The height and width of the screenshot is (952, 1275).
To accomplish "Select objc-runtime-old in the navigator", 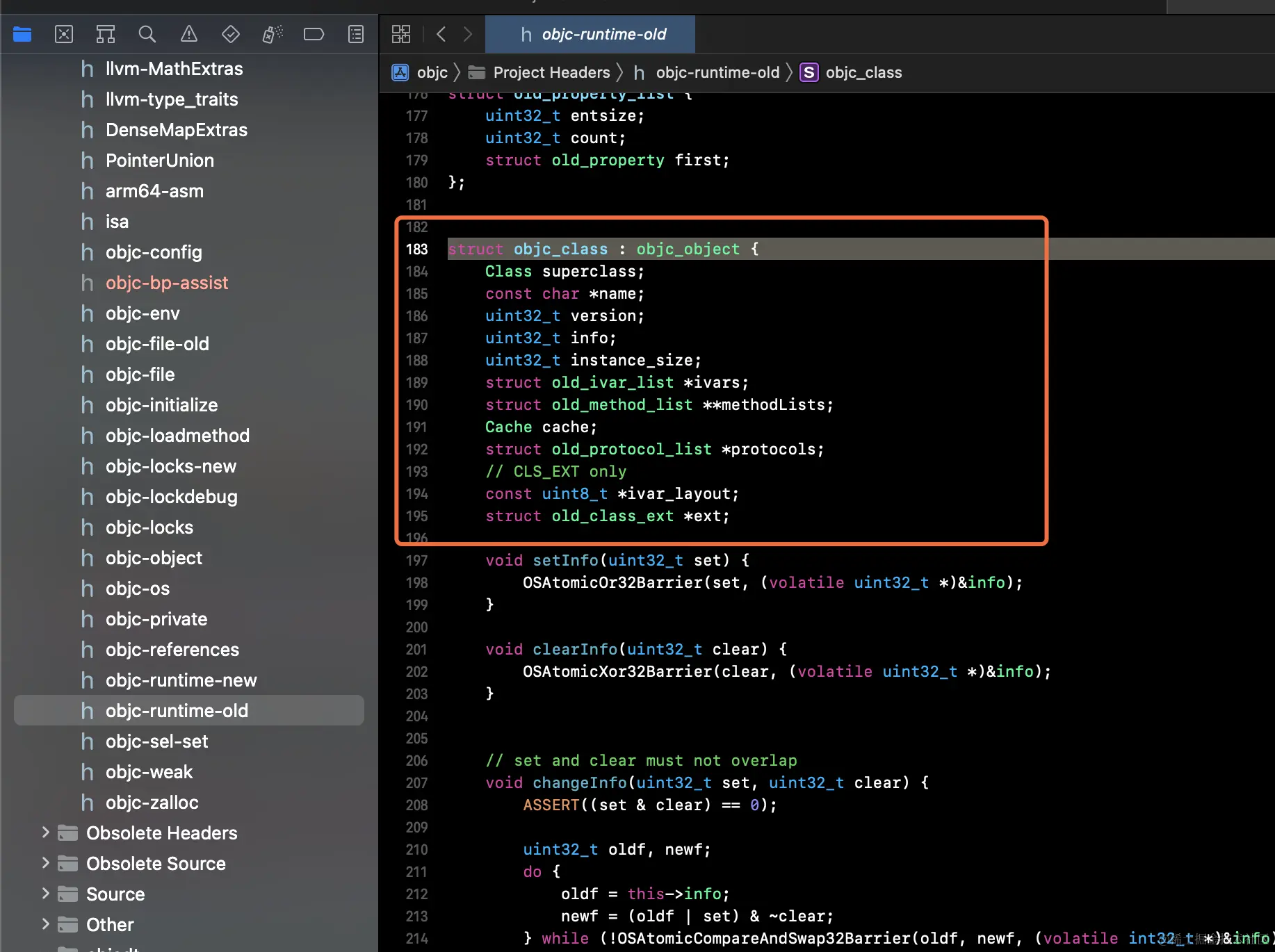I will (189, 711).
